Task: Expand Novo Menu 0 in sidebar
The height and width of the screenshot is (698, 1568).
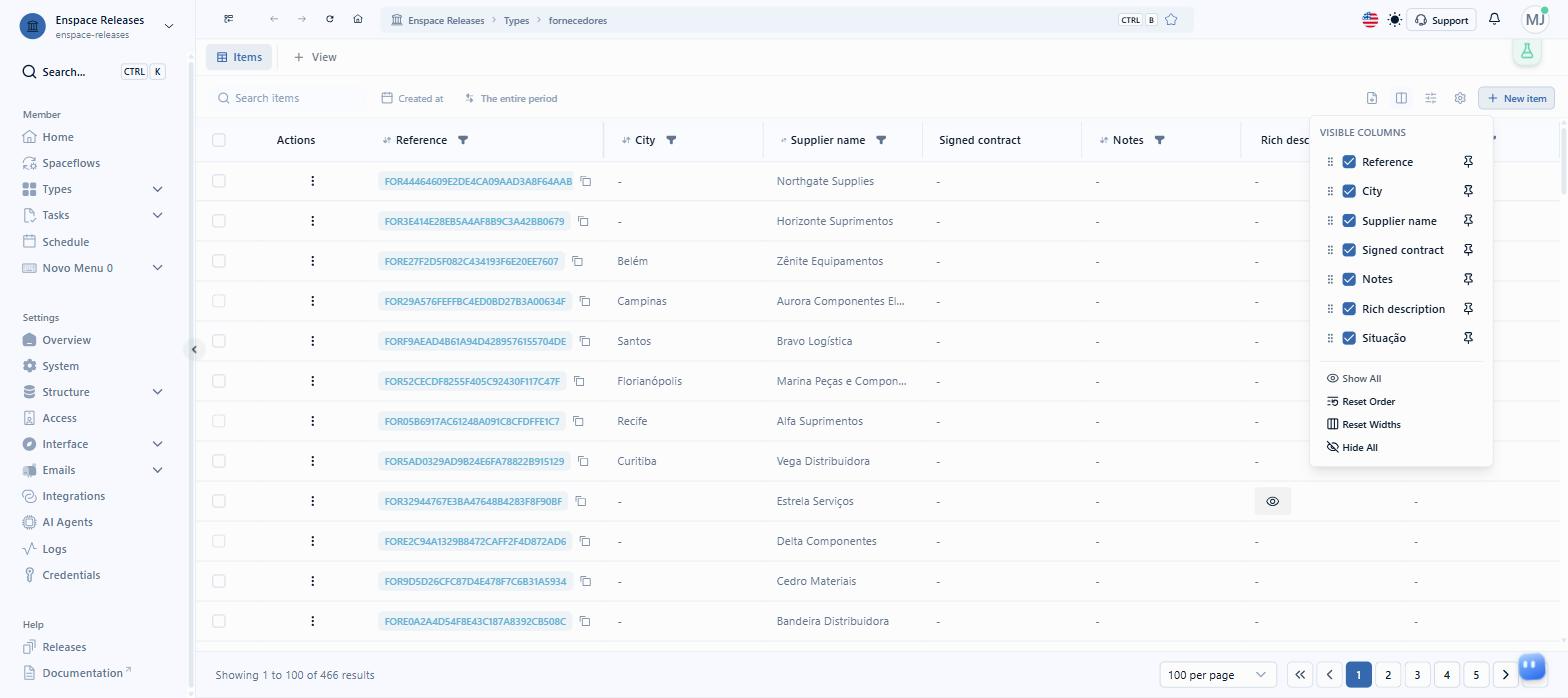Action: [x=157, y=268]
